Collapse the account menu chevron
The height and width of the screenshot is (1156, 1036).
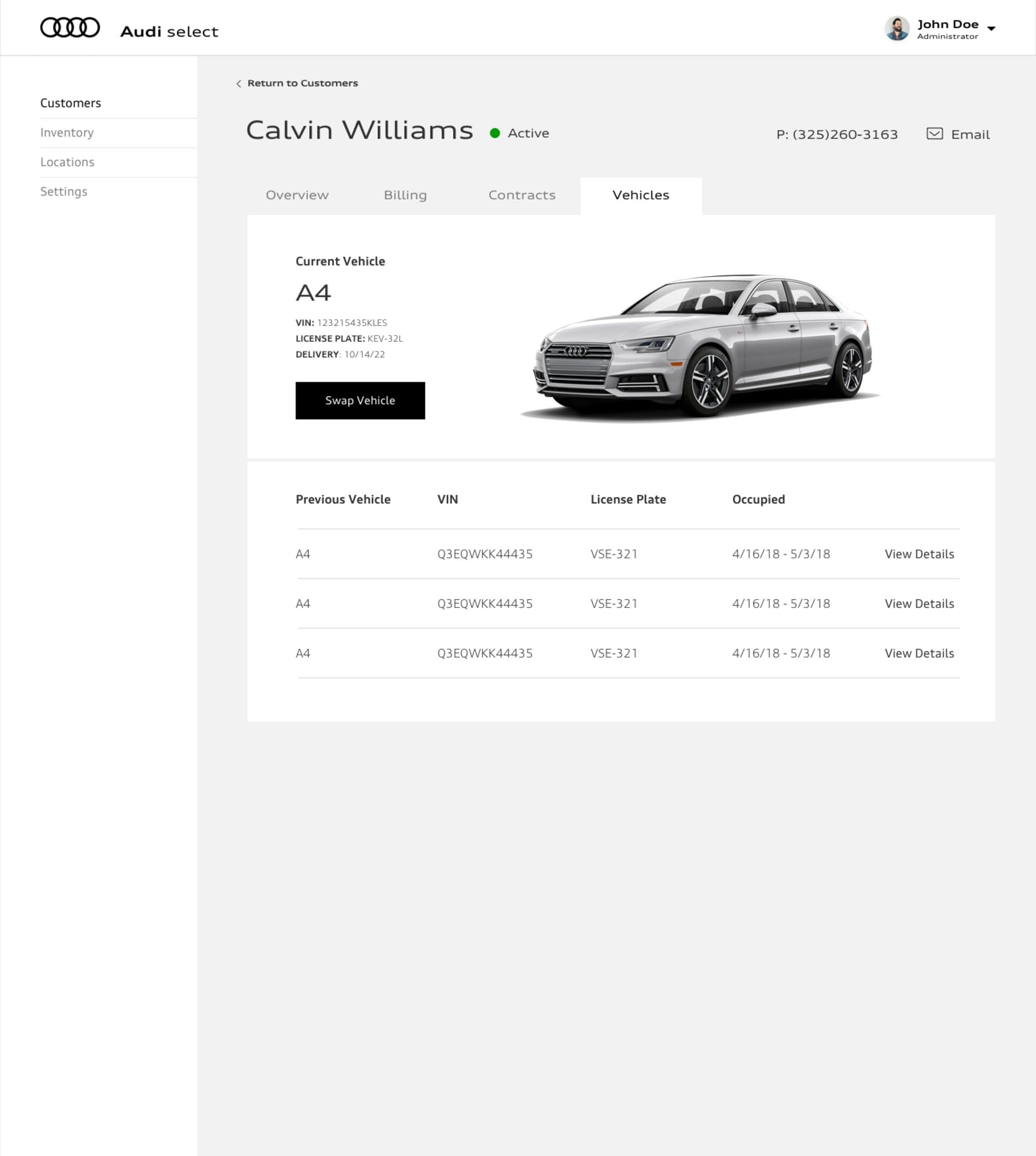coord(993,28)
